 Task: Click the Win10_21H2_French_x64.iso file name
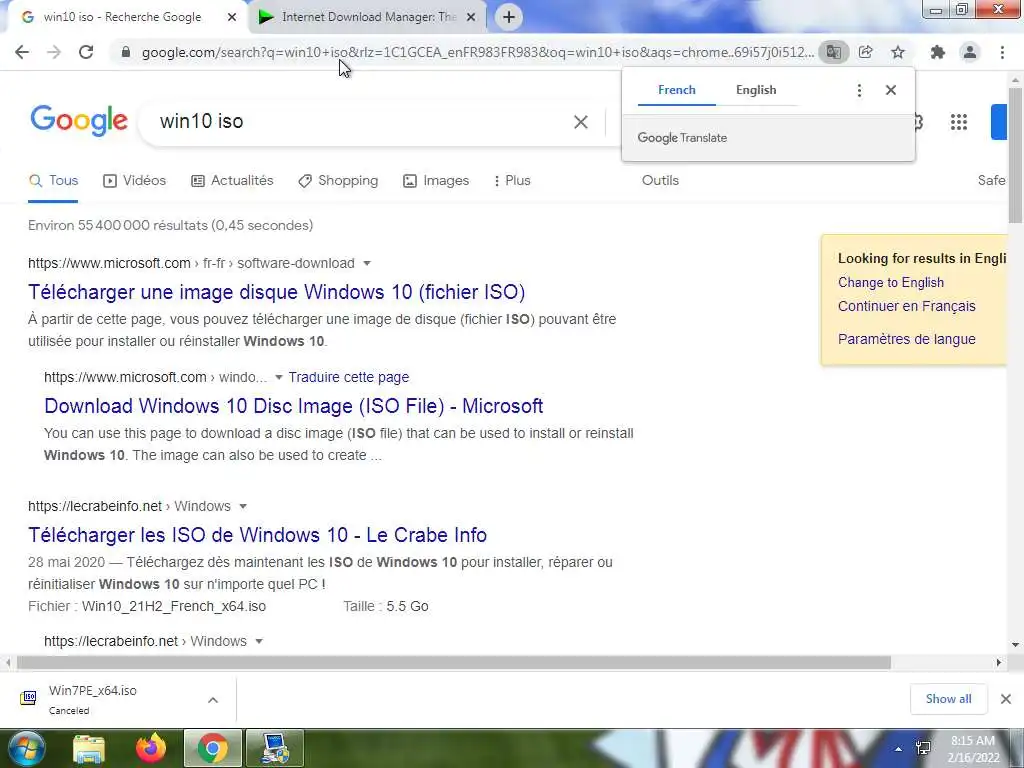tap(174, 607)
